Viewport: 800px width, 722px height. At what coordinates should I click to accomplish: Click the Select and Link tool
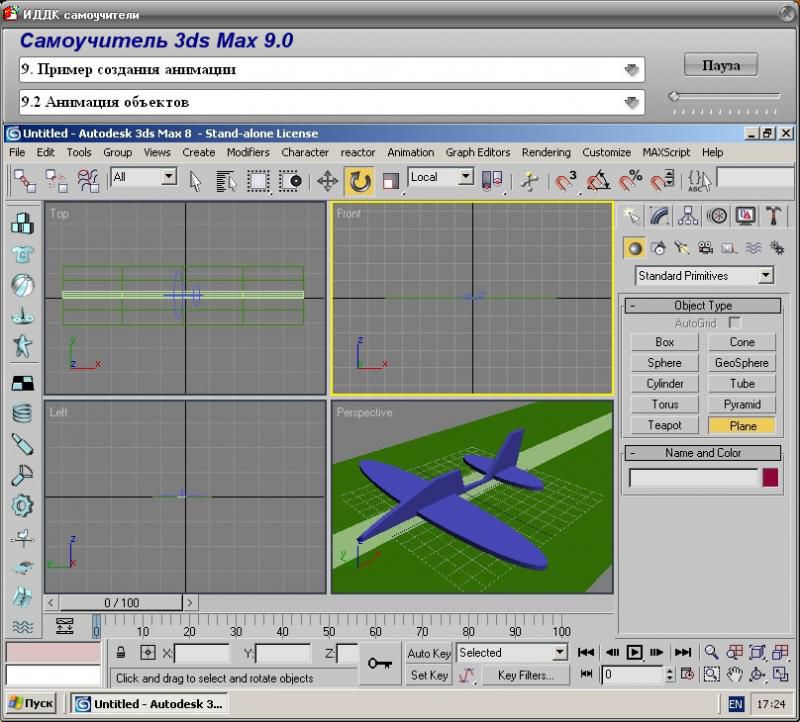[x=24, y=181]
